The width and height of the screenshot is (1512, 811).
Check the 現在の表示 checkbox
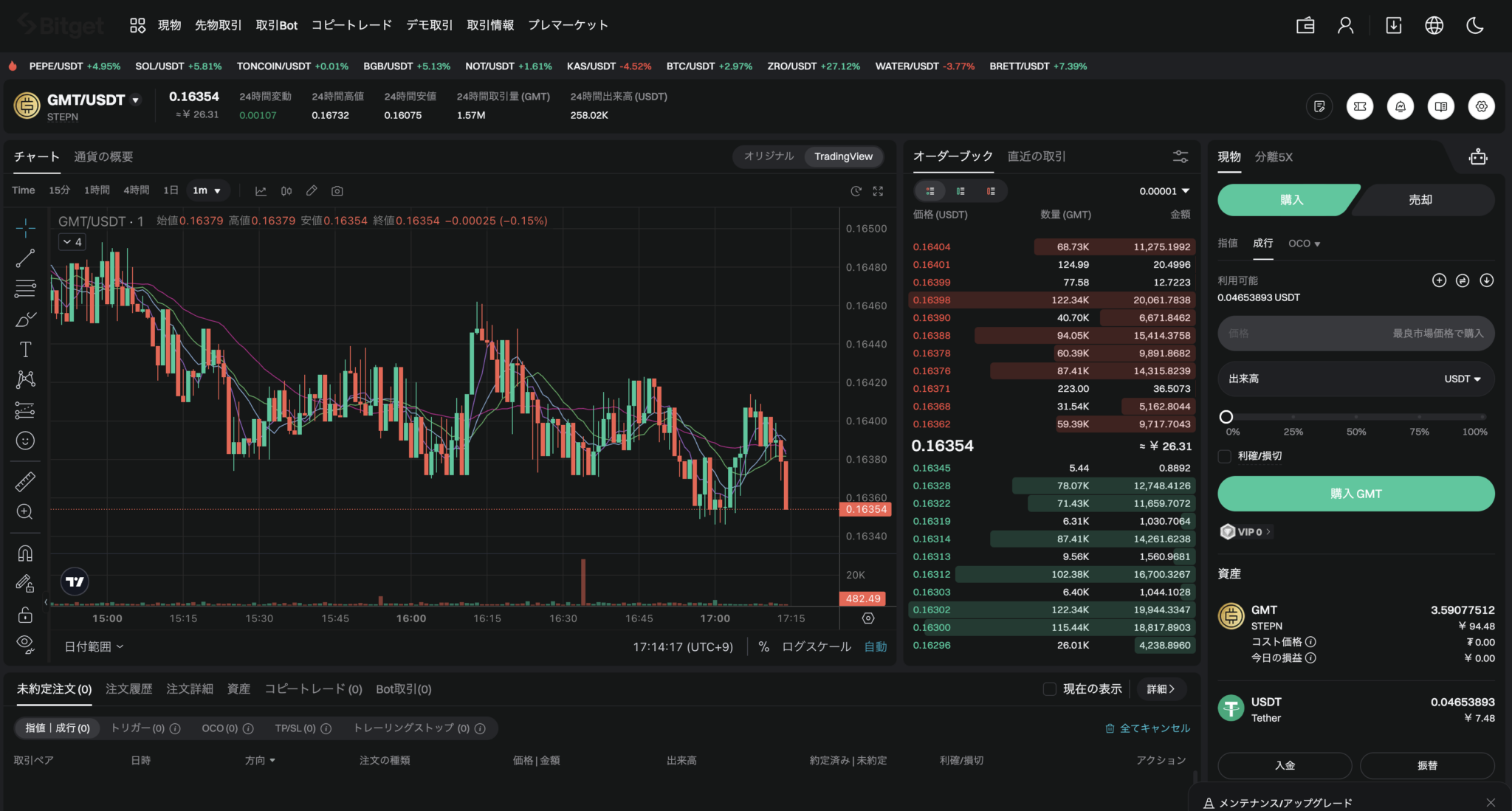1049,689
